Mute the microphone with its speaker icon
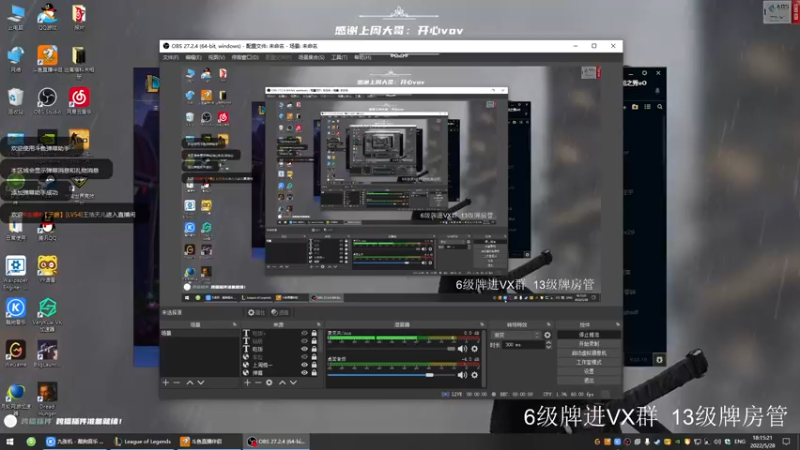800x450 pixels. tap(462, 349)
